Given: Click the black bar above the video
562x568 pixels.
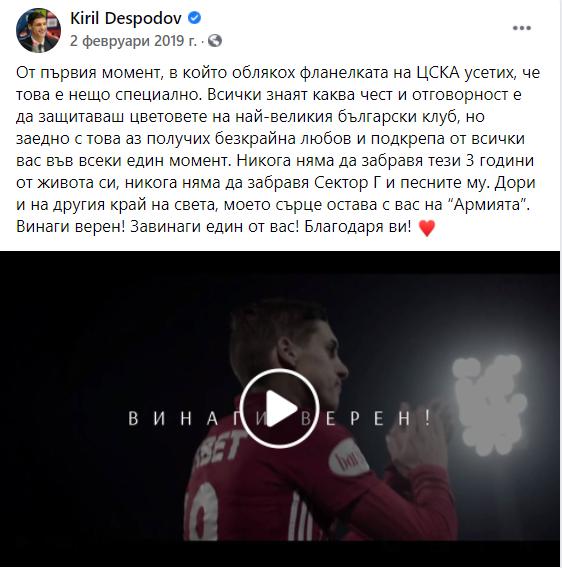Looking at the screenshot, I should pos(280,262).
